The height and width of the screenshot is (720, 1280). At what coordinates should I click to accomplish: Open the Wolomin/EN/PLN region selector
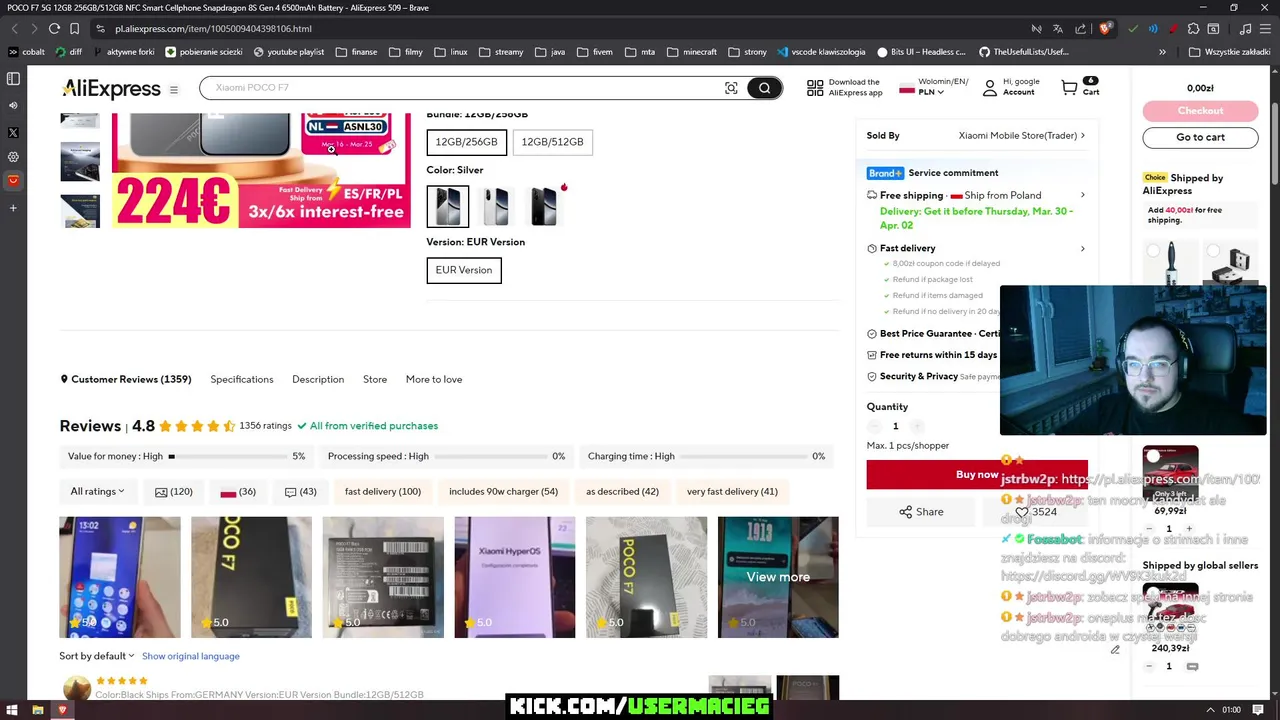click(934, 87)
